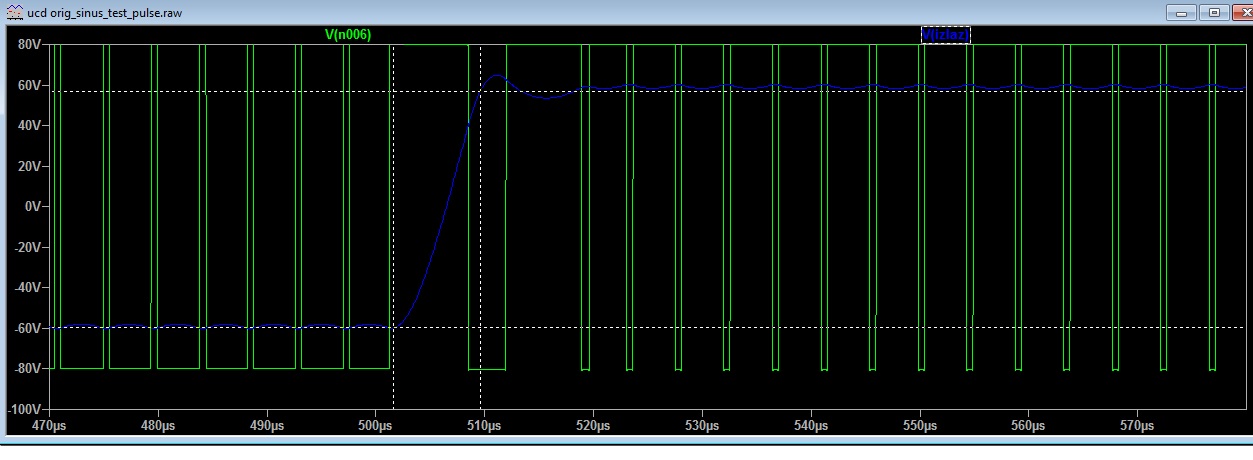This screenshot has width=1253, height=460.
Task: Click the 550µs time axis label
Action: pyautogui.click(x=920, y=426)
